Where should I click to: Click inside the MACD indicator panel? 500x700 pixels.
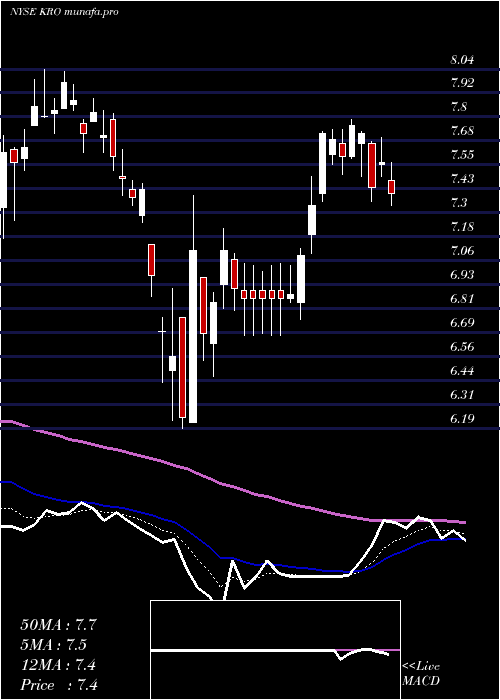275,650
